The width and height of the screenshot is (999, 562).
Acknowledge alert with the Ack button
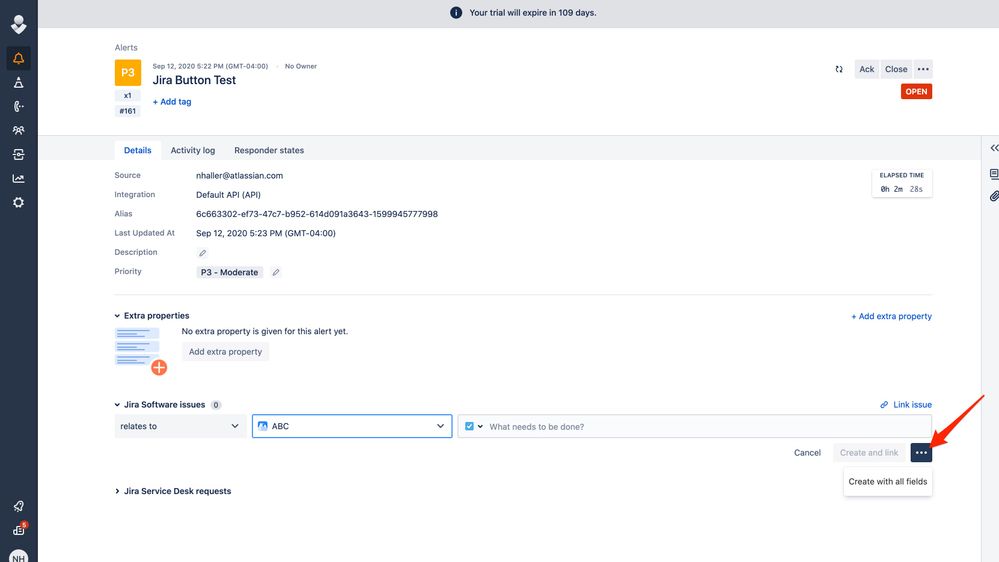pos(866,69)
